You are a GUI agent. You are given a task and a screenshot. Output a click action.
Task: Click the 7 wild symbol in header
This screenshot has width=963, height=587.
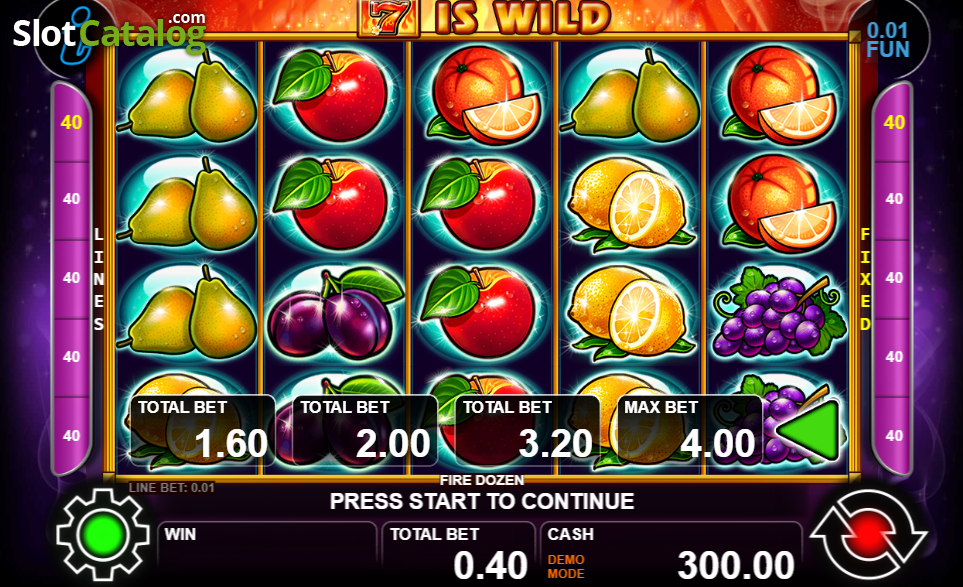[388, 18]
